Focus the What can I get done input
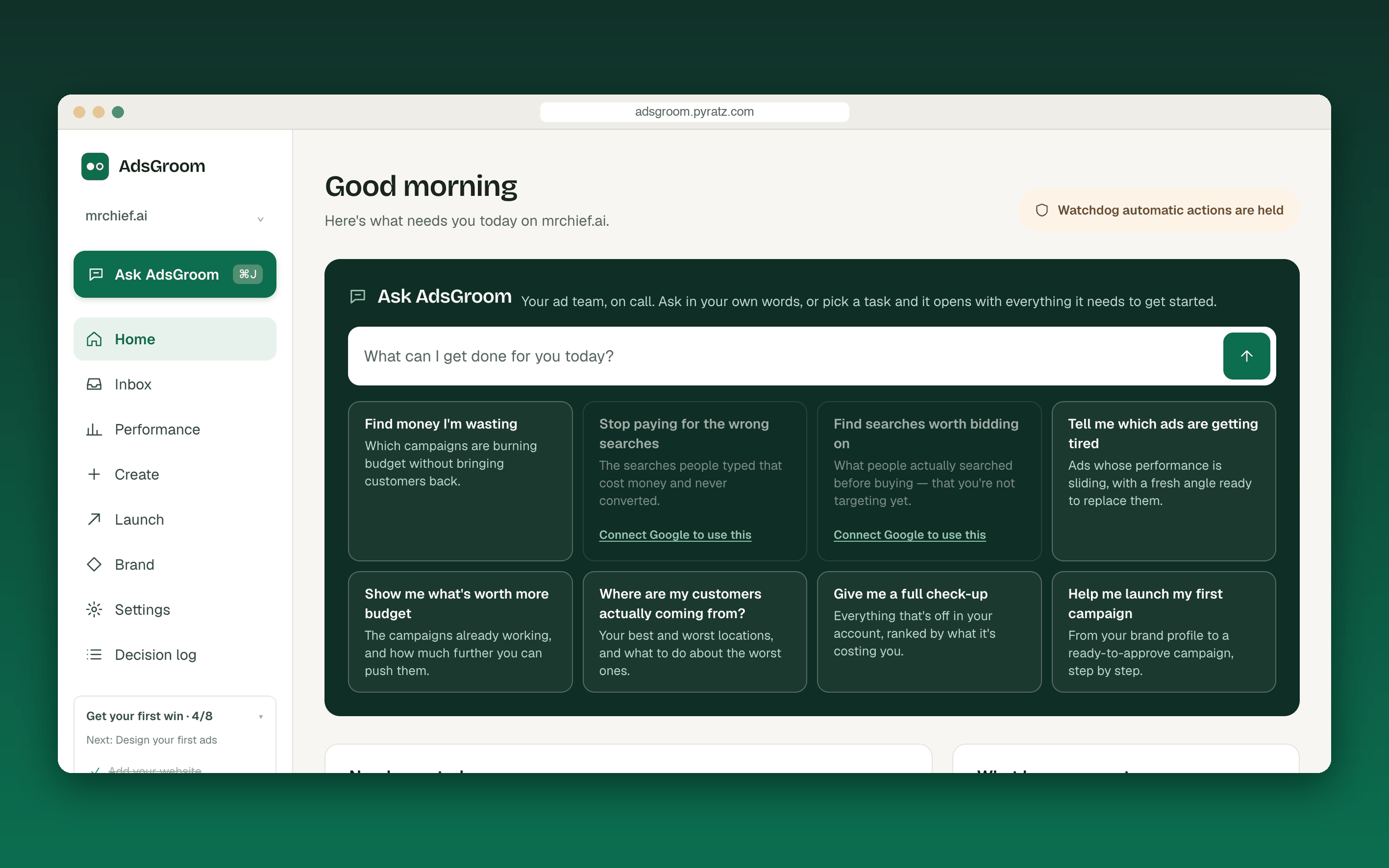 tap(785, 356)
